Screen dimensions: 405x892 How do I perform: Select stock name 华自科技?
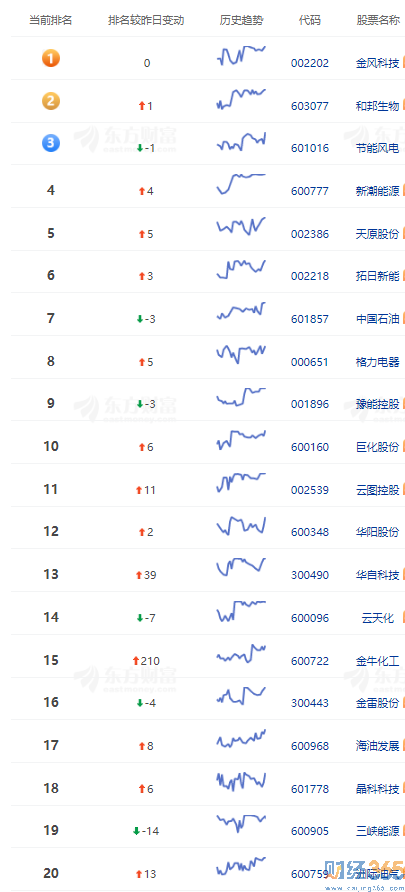click(378, 575)
